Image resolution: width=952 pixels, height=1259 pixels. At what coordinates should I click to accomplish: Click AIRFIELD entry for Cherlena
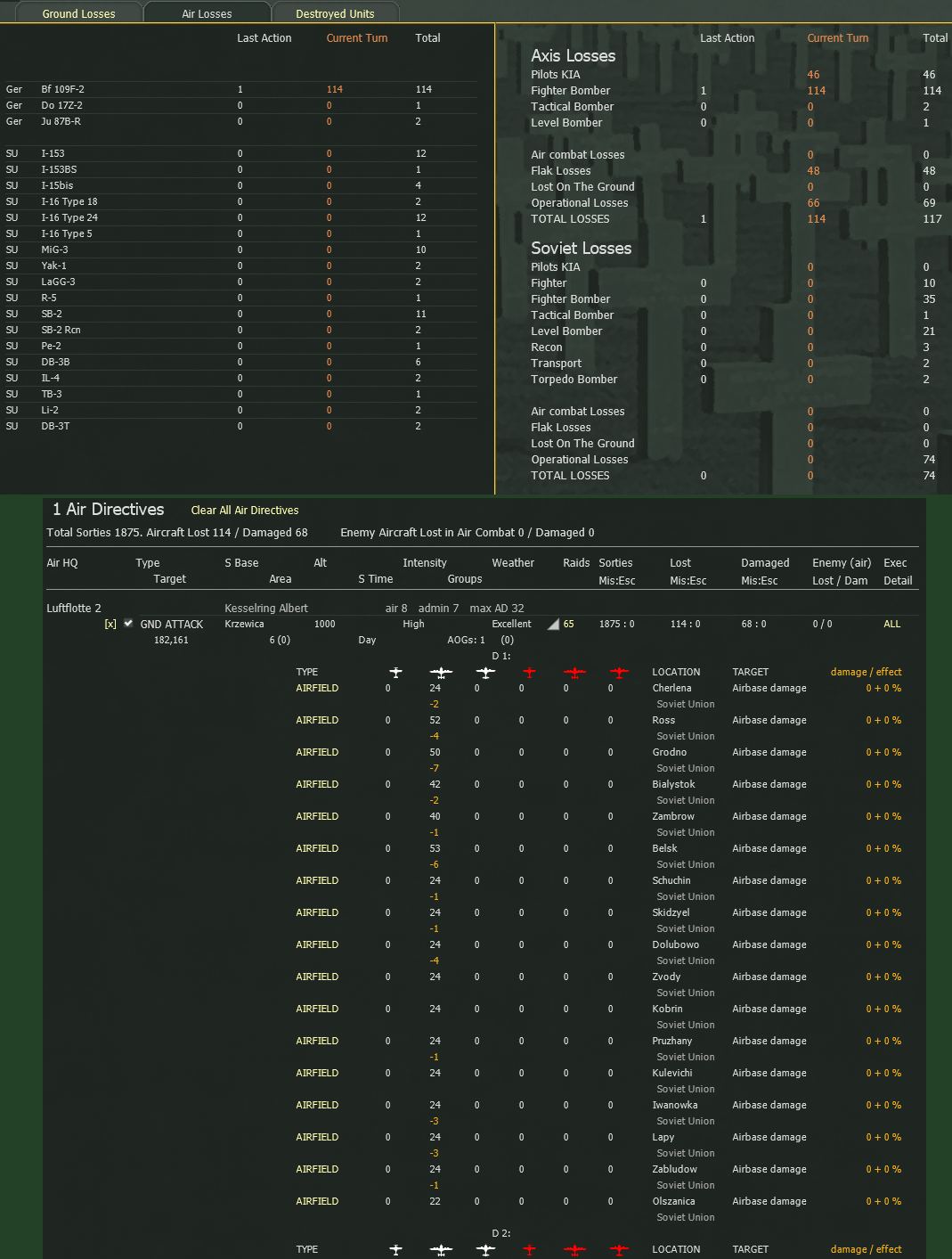pos(317,688)
